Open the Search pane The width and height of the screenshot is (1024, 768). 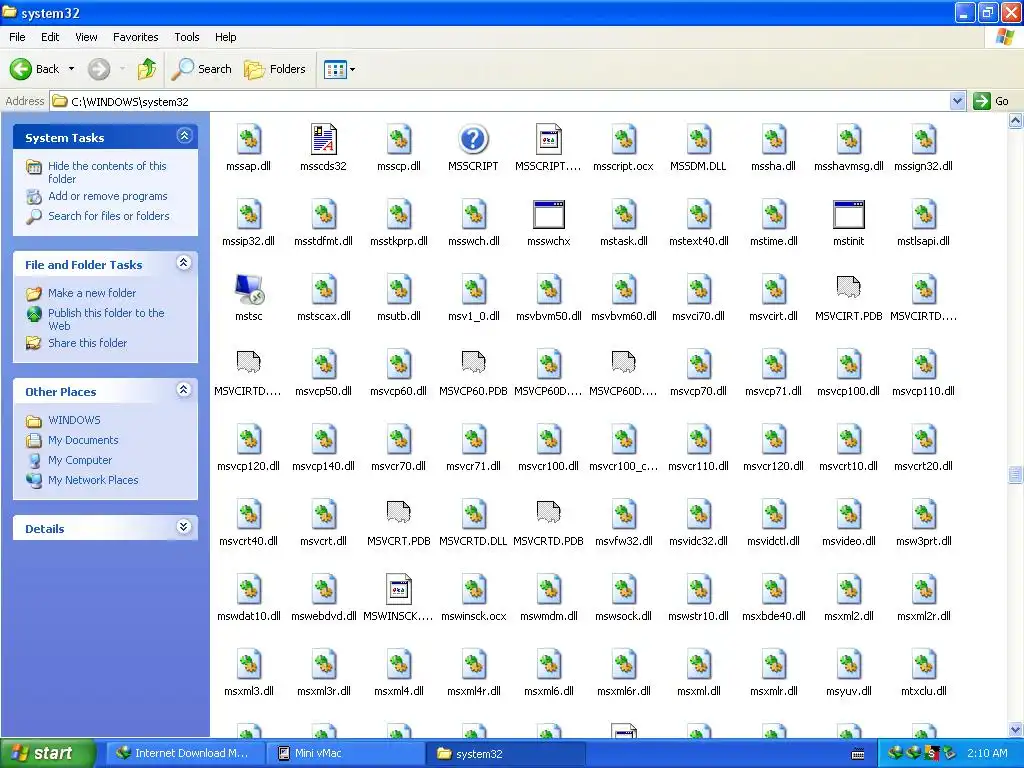202,69
